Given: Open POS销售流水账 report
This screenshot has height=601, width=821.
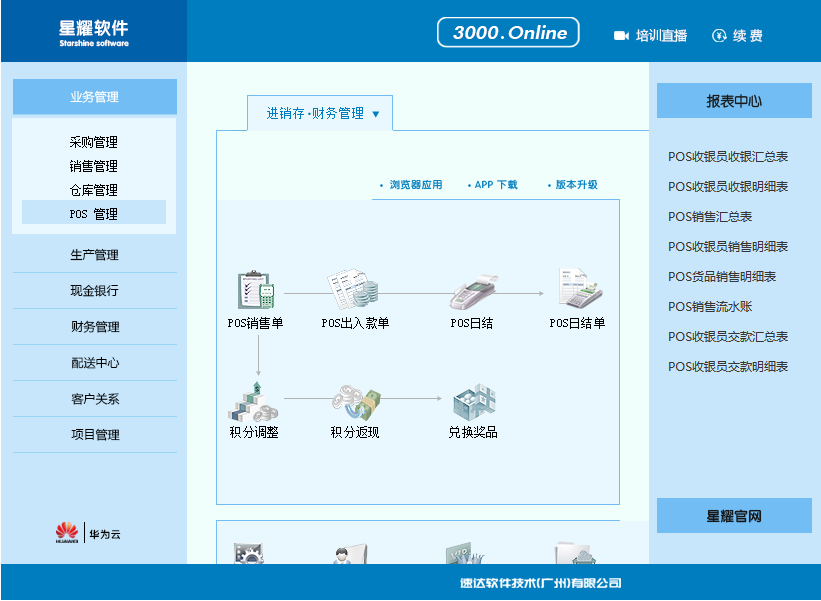Looking at the screenshot, I should 710,306.
